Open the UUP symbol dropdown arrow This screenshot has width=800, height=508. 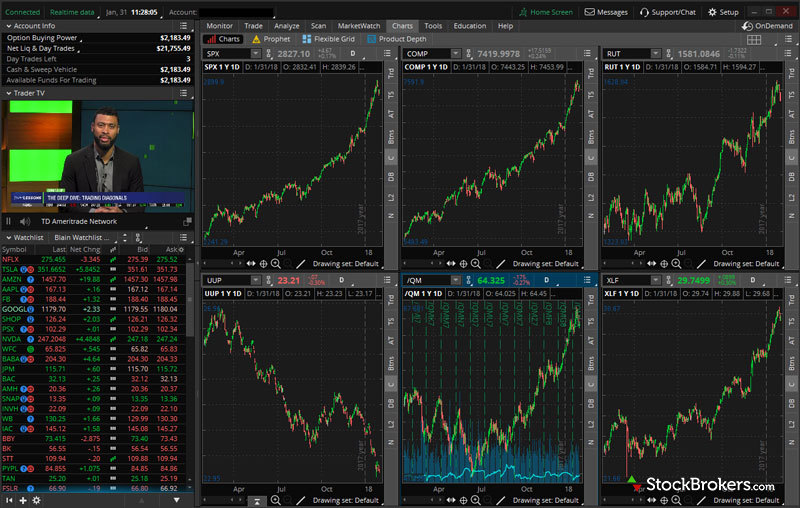(x=255, y=280)
